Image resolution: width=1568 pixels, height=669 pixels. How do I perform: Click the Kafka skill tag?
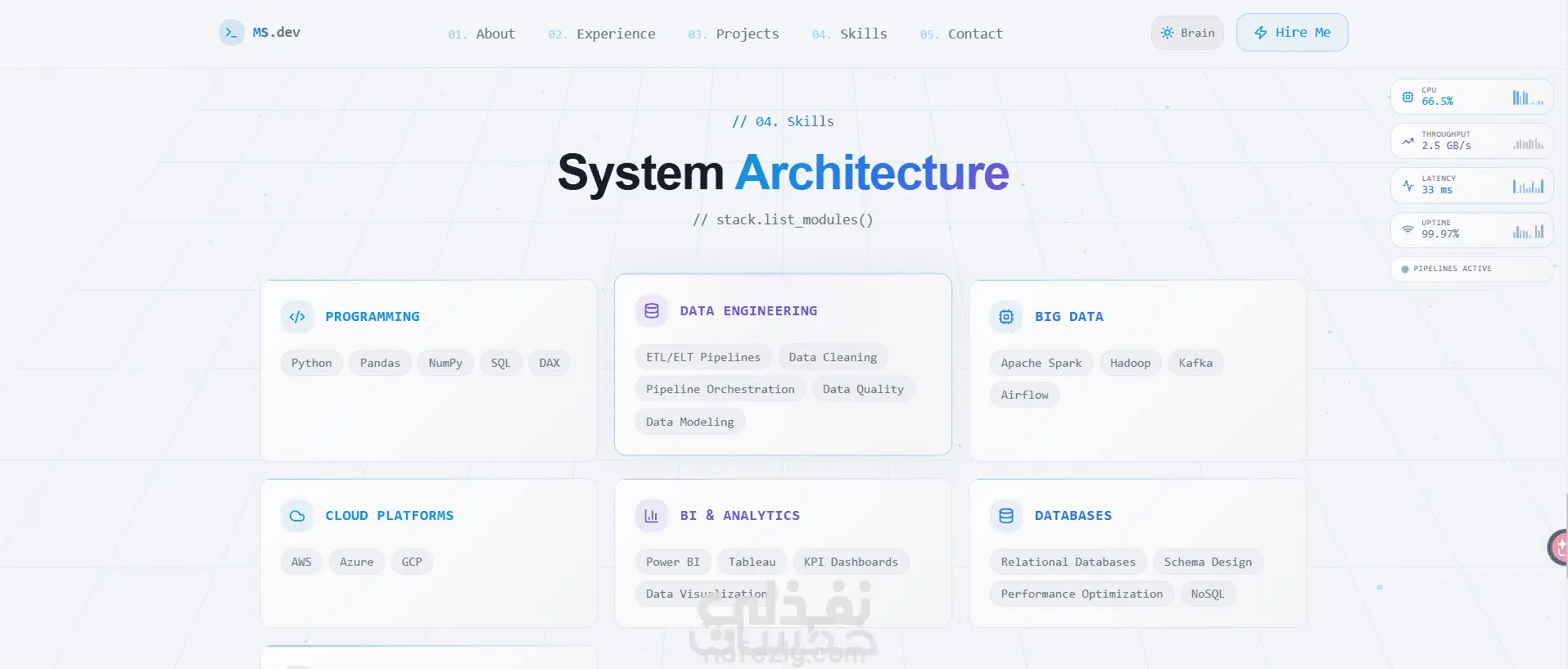pyautogui.click(x=1195, y=363)
